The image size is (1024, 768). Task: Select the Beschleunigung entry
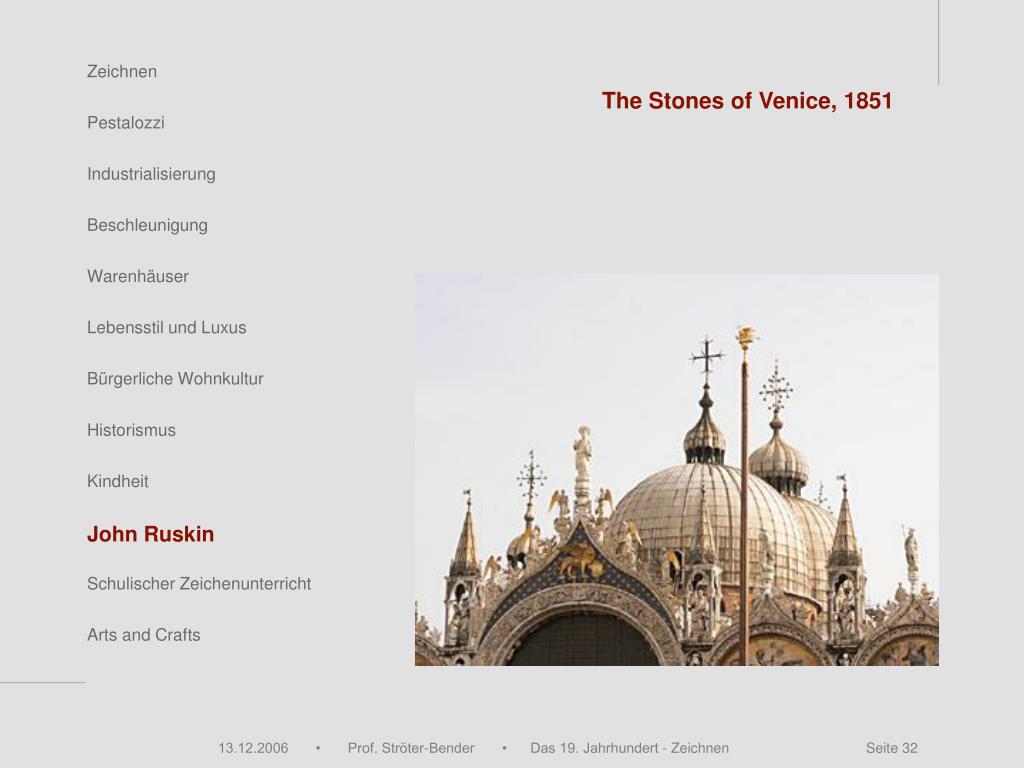point(148,225)
